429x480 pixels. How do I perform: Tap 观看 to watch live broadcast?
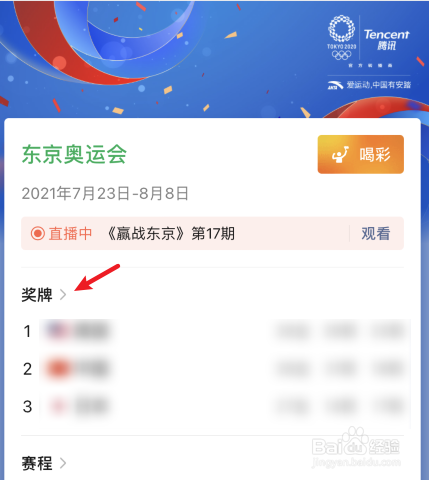(x=376, y=233)
